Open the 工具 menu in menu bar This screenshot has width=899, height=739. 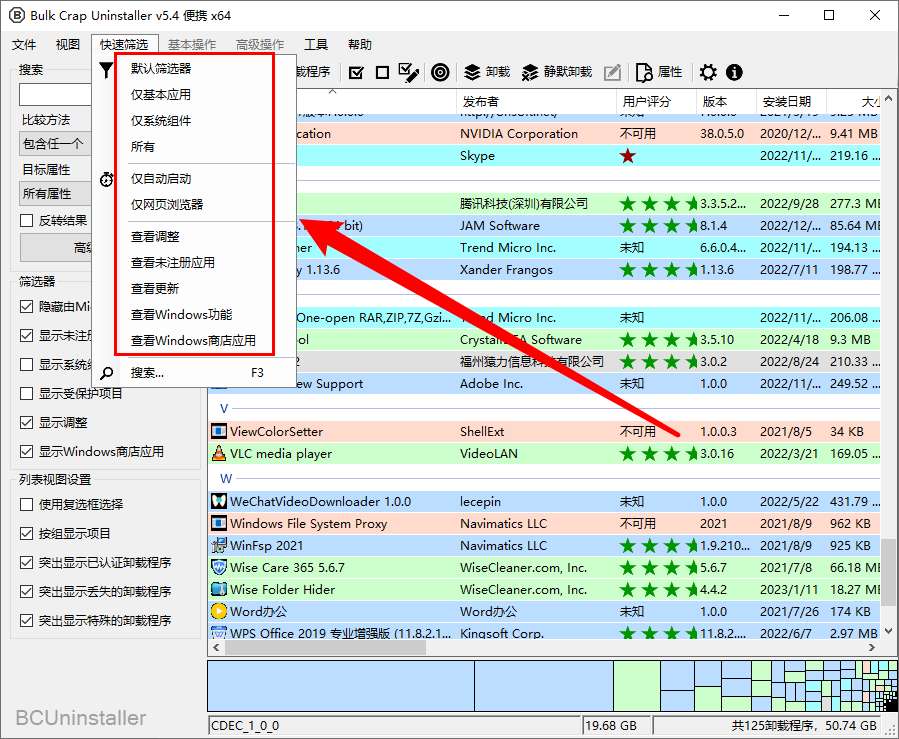316,45
